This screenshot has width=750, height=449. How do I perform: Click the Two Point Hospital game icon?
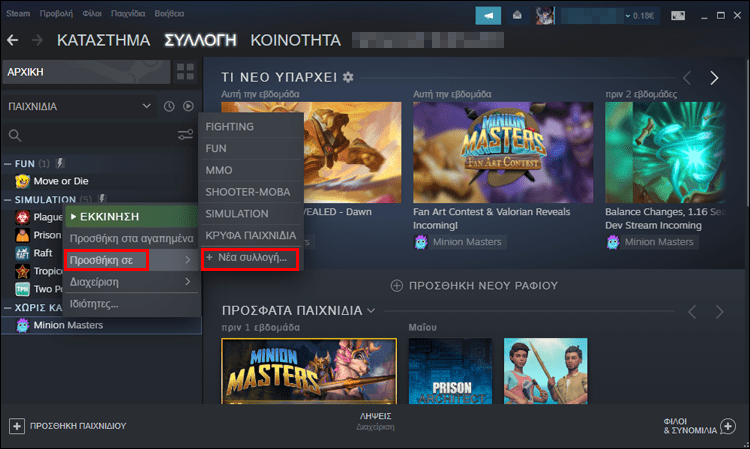click(22, 289)
